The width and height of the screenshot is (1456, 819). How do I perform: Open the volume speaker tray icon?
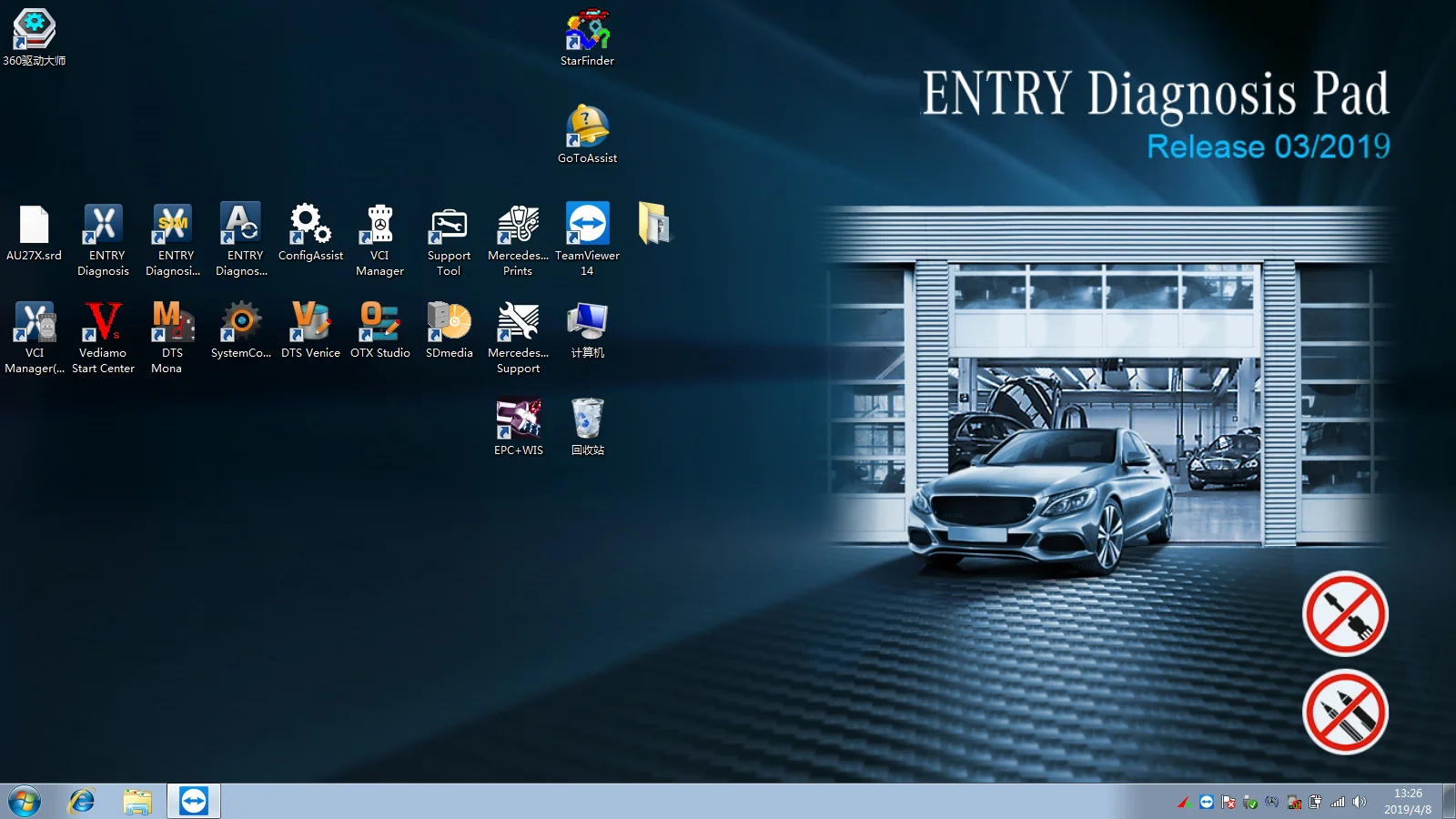pos(1360,802)
